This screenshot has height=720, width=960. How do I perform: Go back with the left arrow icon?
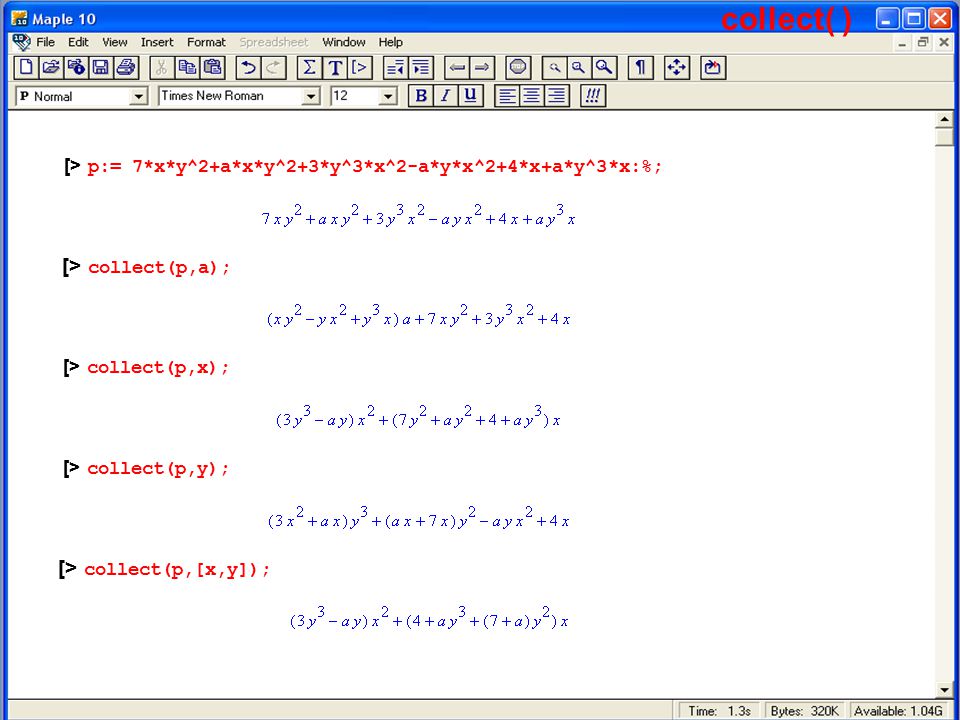click(x=457, y=67)
